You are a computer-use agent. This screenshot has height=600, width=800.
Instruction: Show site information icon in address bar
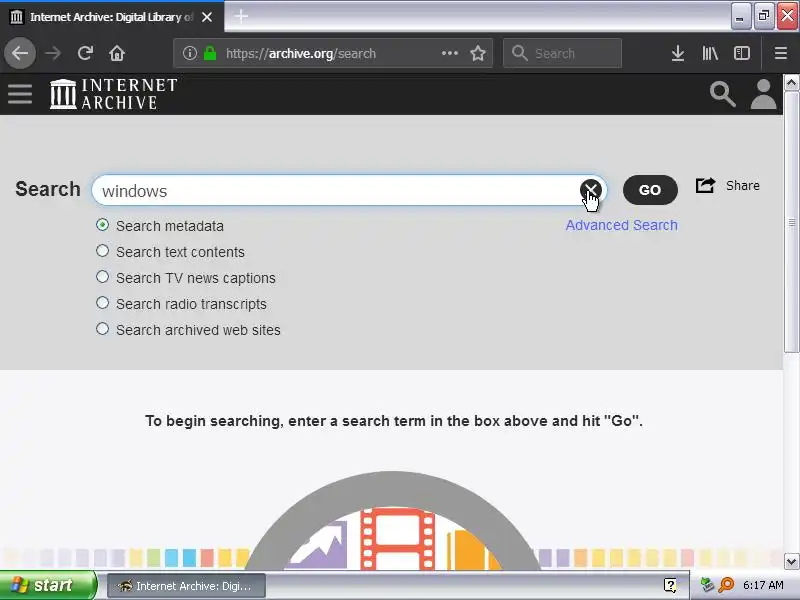(x=189, y=53)
